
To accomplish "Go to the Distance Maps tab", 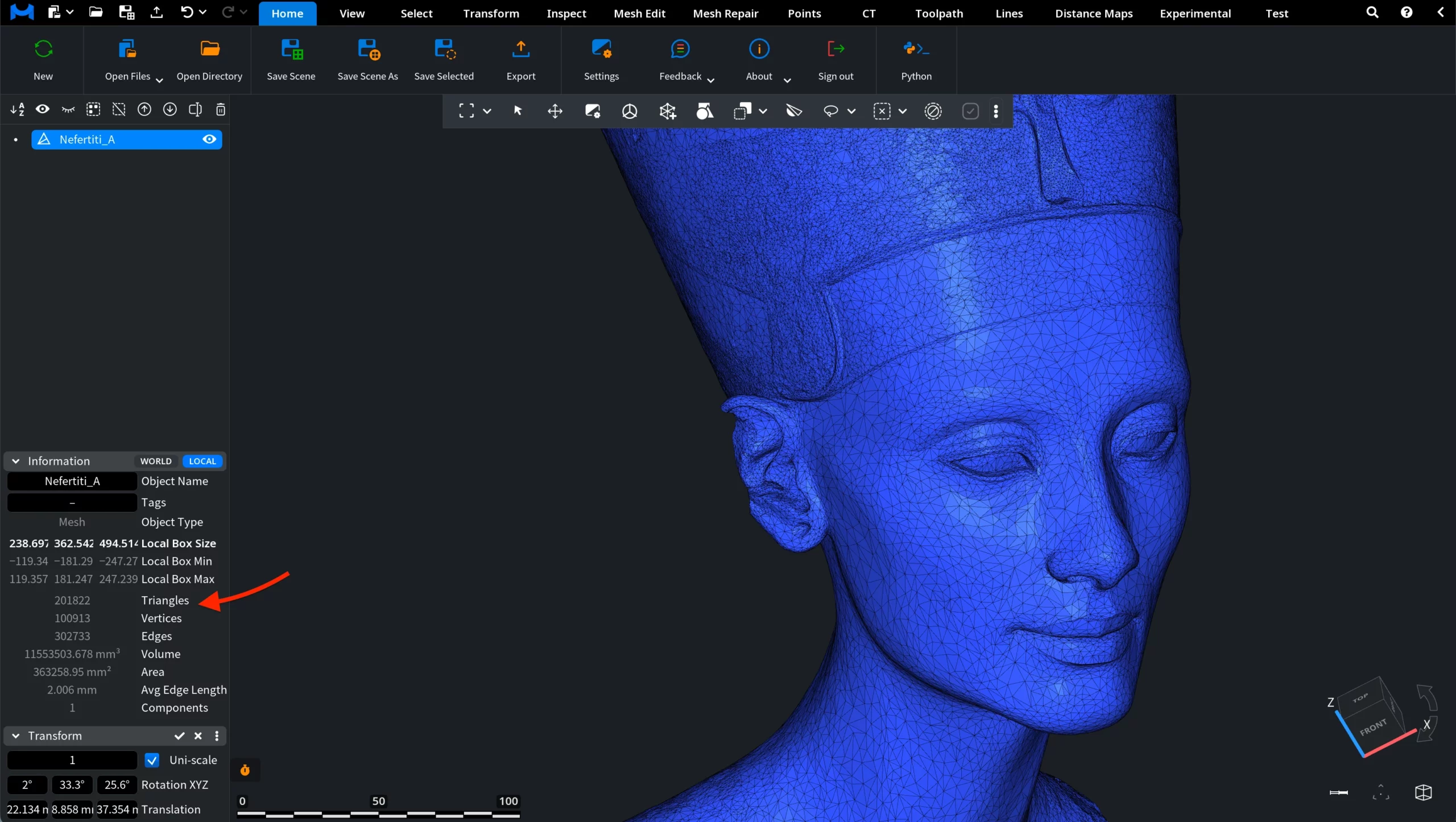I will tap(1094, 14).
